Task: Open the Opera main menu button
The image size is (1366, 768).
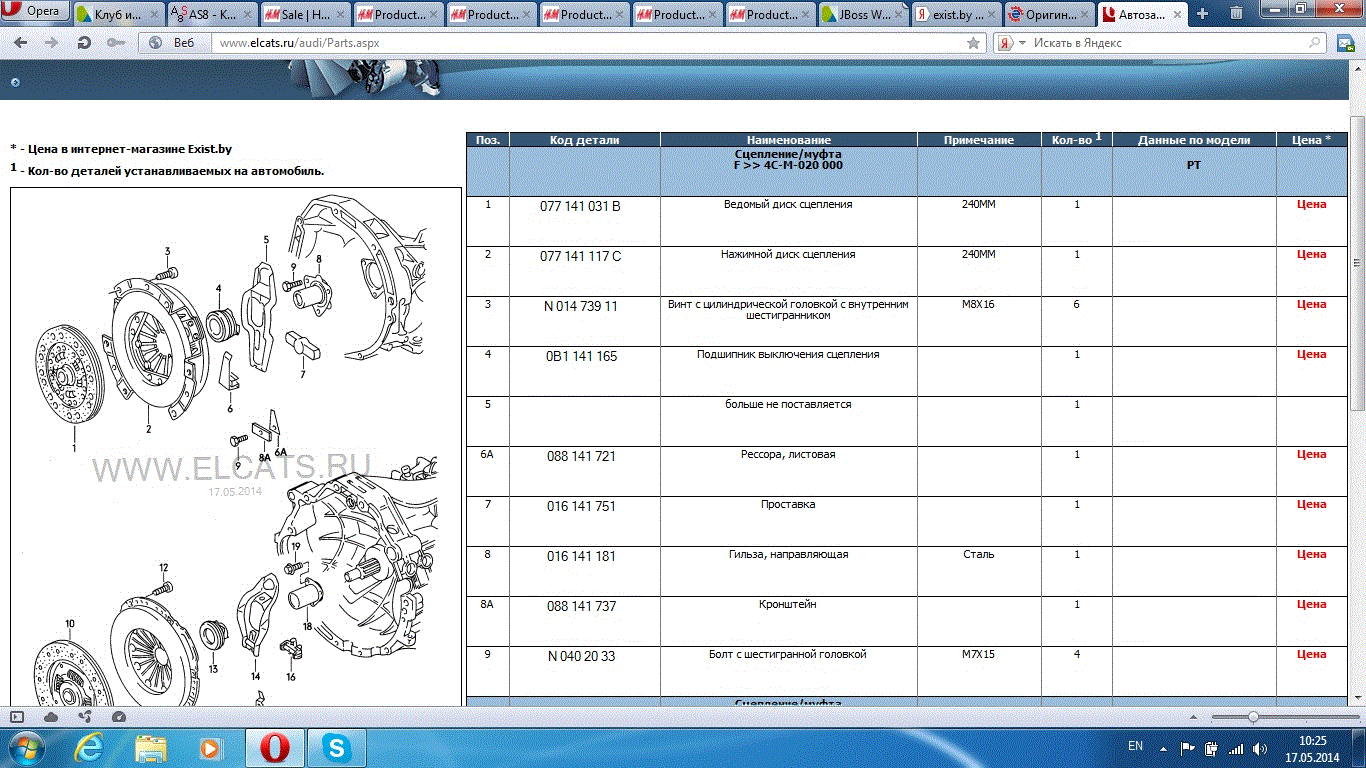Action: 34,11
